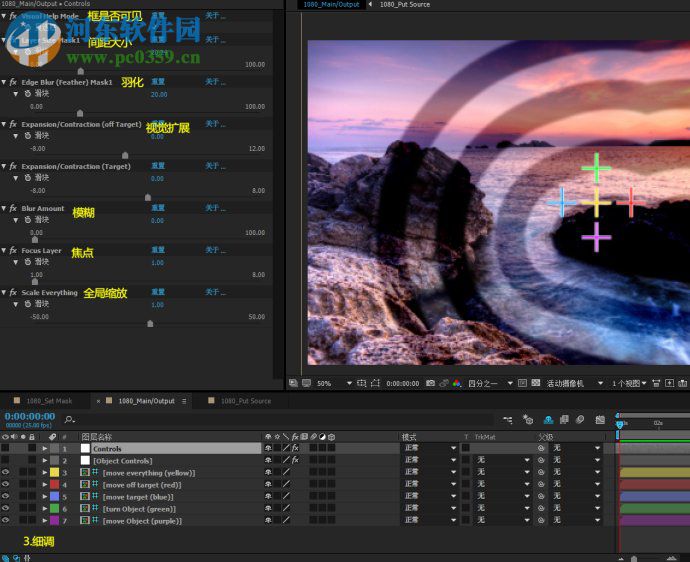
Task: Click the stopwatch under Scale Everything
Action: pos(28,304)
